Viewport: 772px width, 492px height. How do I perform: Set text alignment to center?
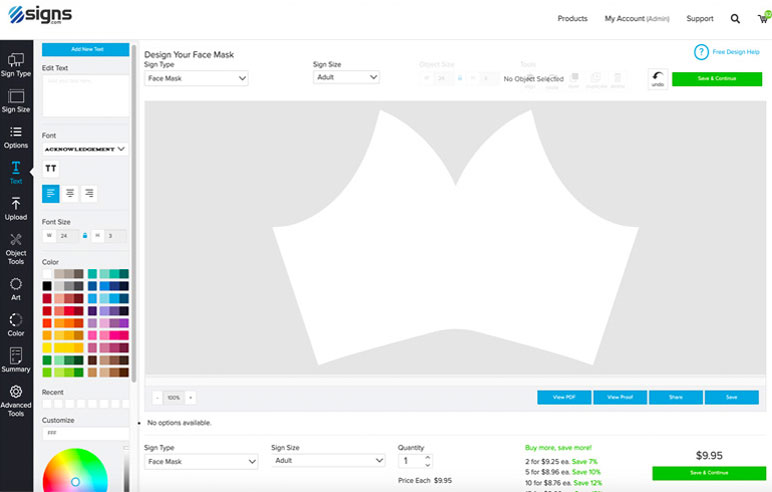pyautogui.click(x=70, y=193)
